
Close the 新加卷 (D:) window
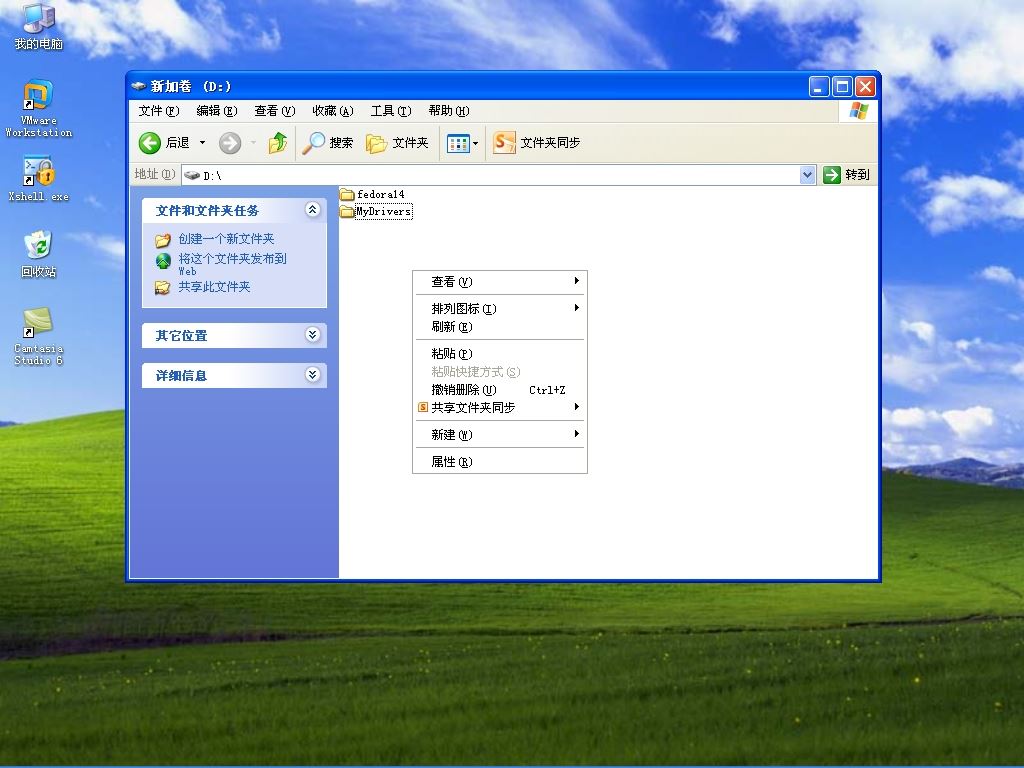click(865, 86)
